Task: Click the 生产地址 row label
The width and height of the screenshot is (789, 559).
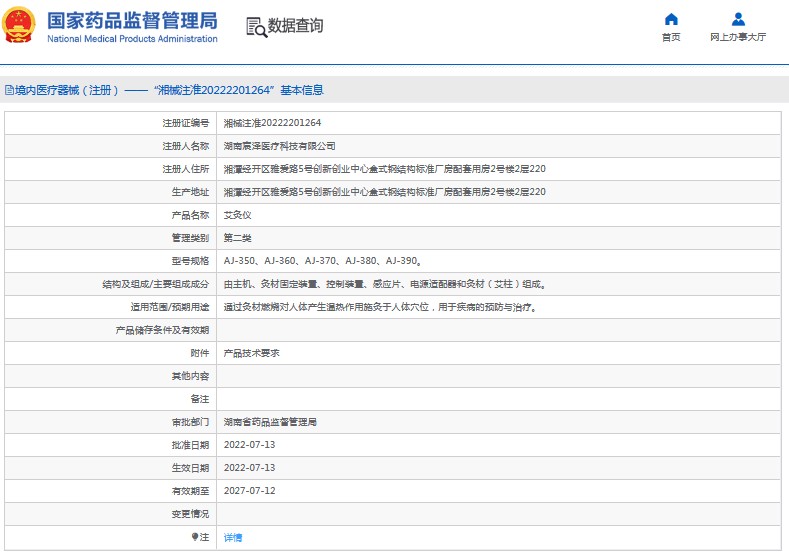Action: point(190,192)
